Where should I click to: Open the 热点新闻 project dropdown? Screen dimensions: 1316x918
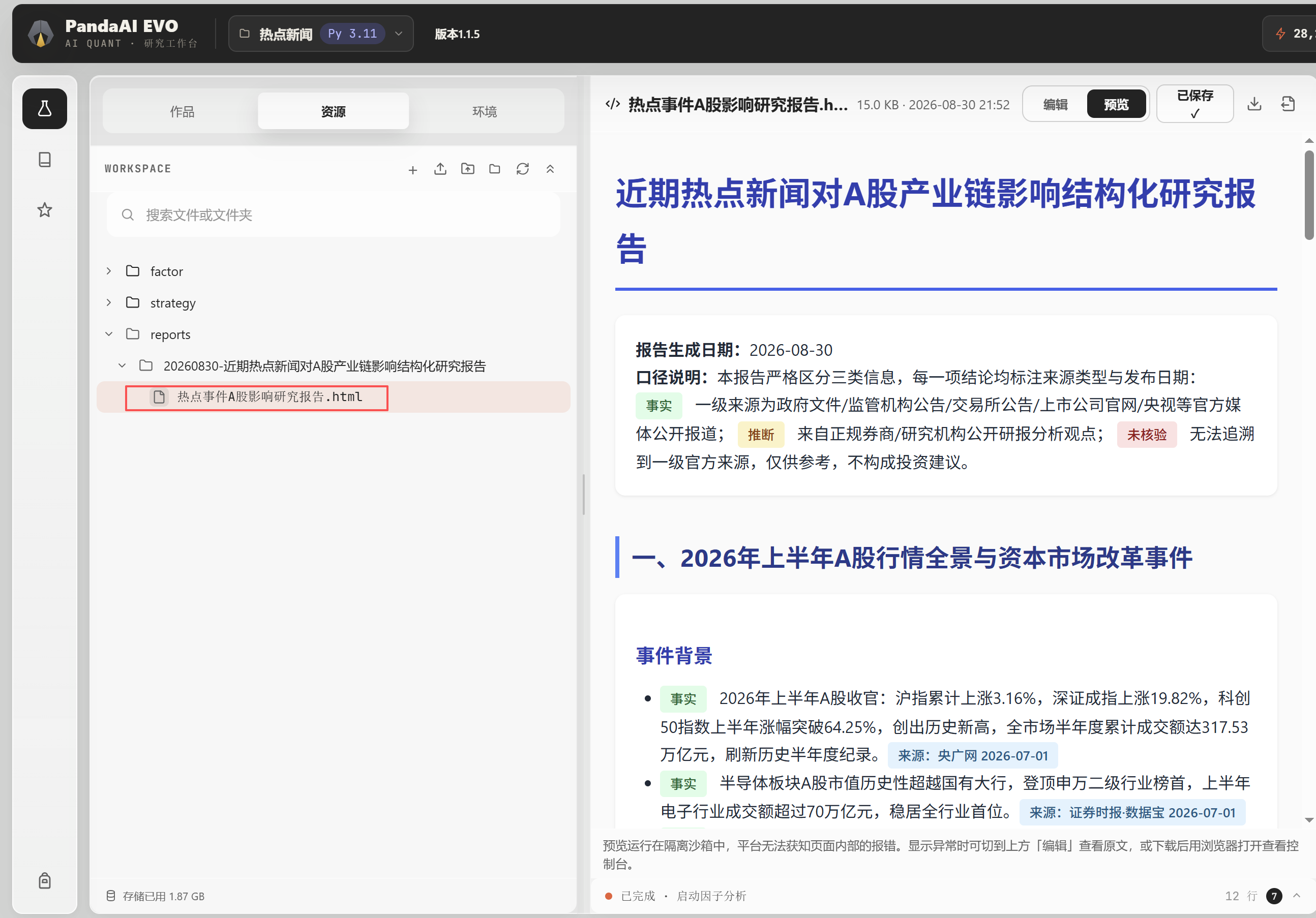321,34
